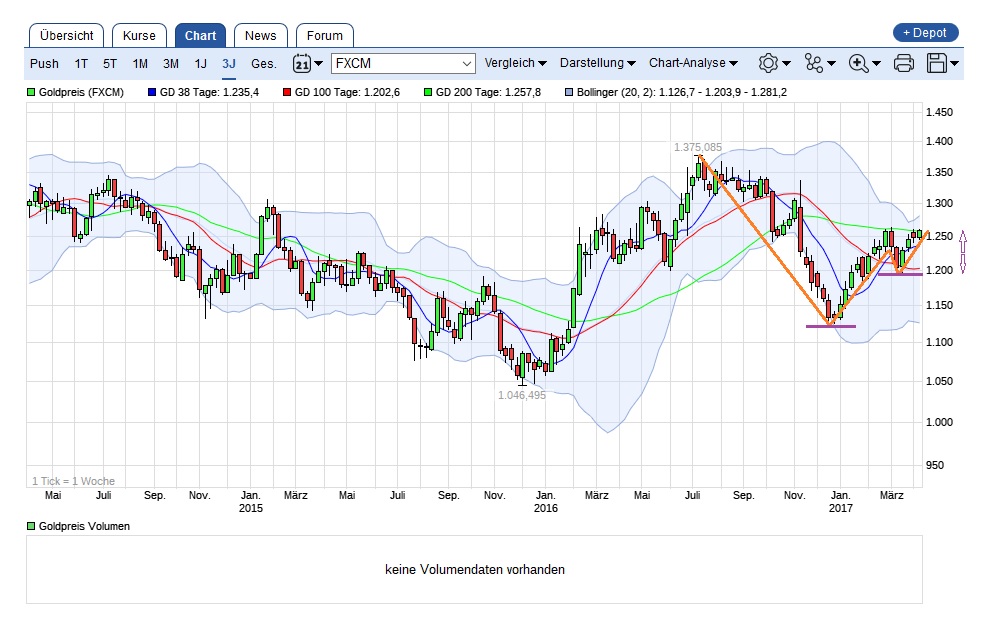Open the calendar date picker icon
Image resolution: width=1008 pixels, height=630 pixels.
[x=300, y=63]
